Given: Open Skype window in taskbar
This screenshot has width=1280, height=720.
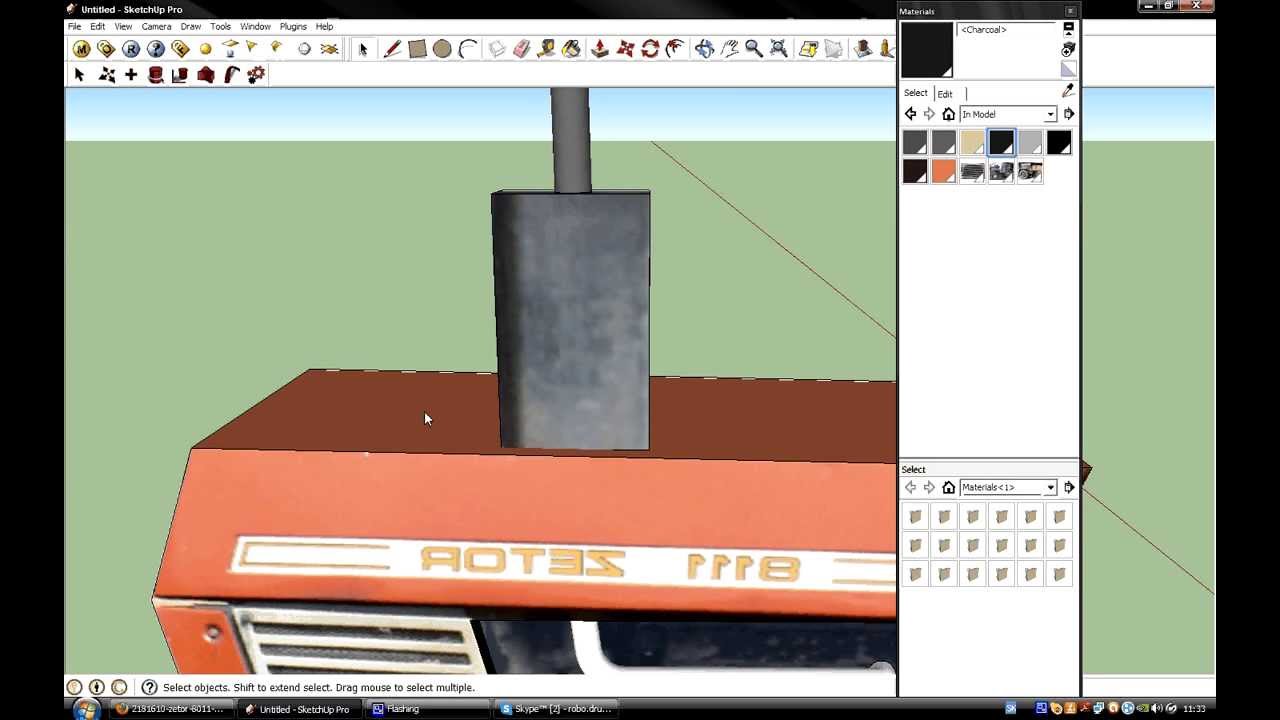Looking at the screenshot, I should click(557, 709).
